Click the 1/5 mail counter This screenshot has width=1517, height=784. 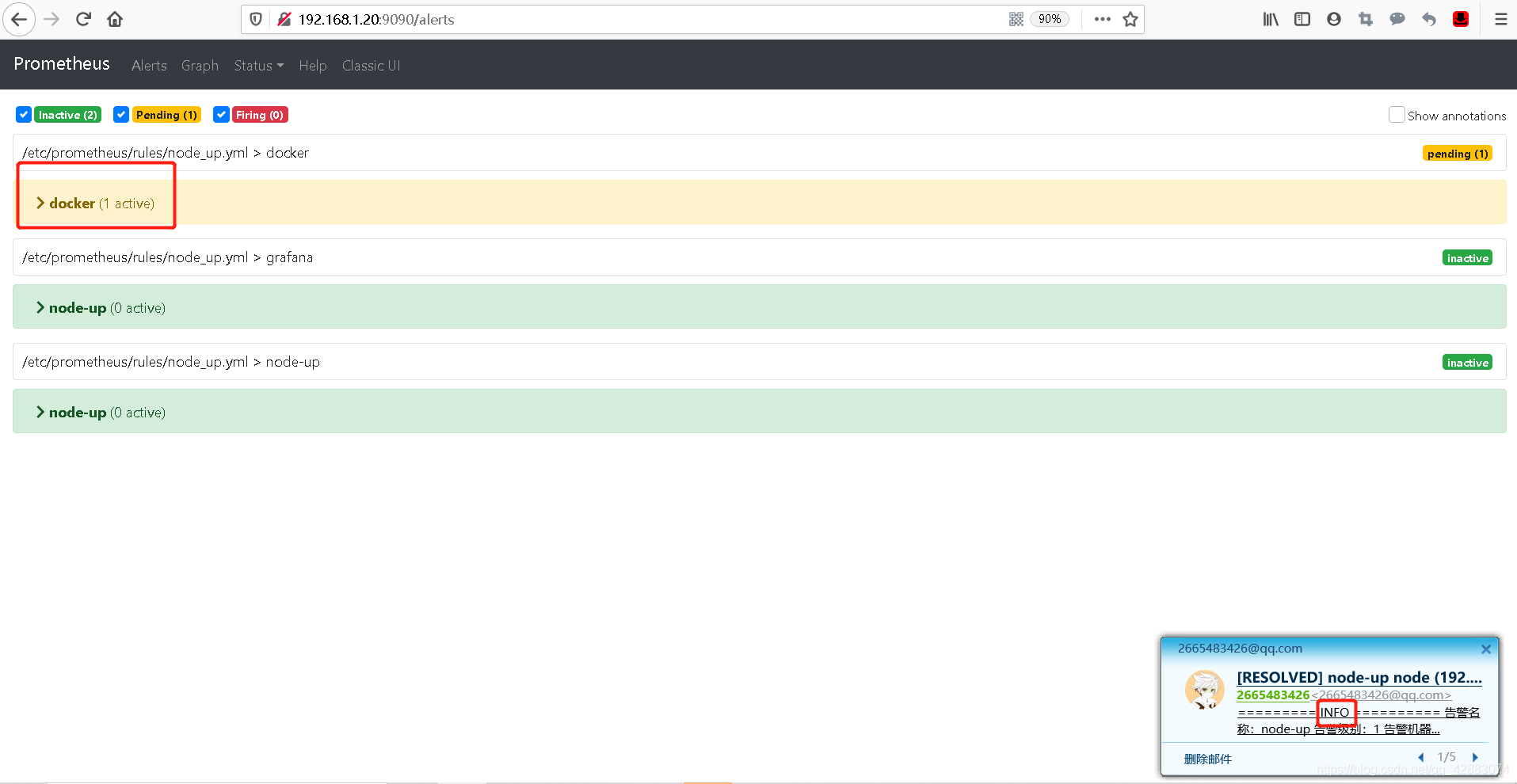click(1446, 757)
